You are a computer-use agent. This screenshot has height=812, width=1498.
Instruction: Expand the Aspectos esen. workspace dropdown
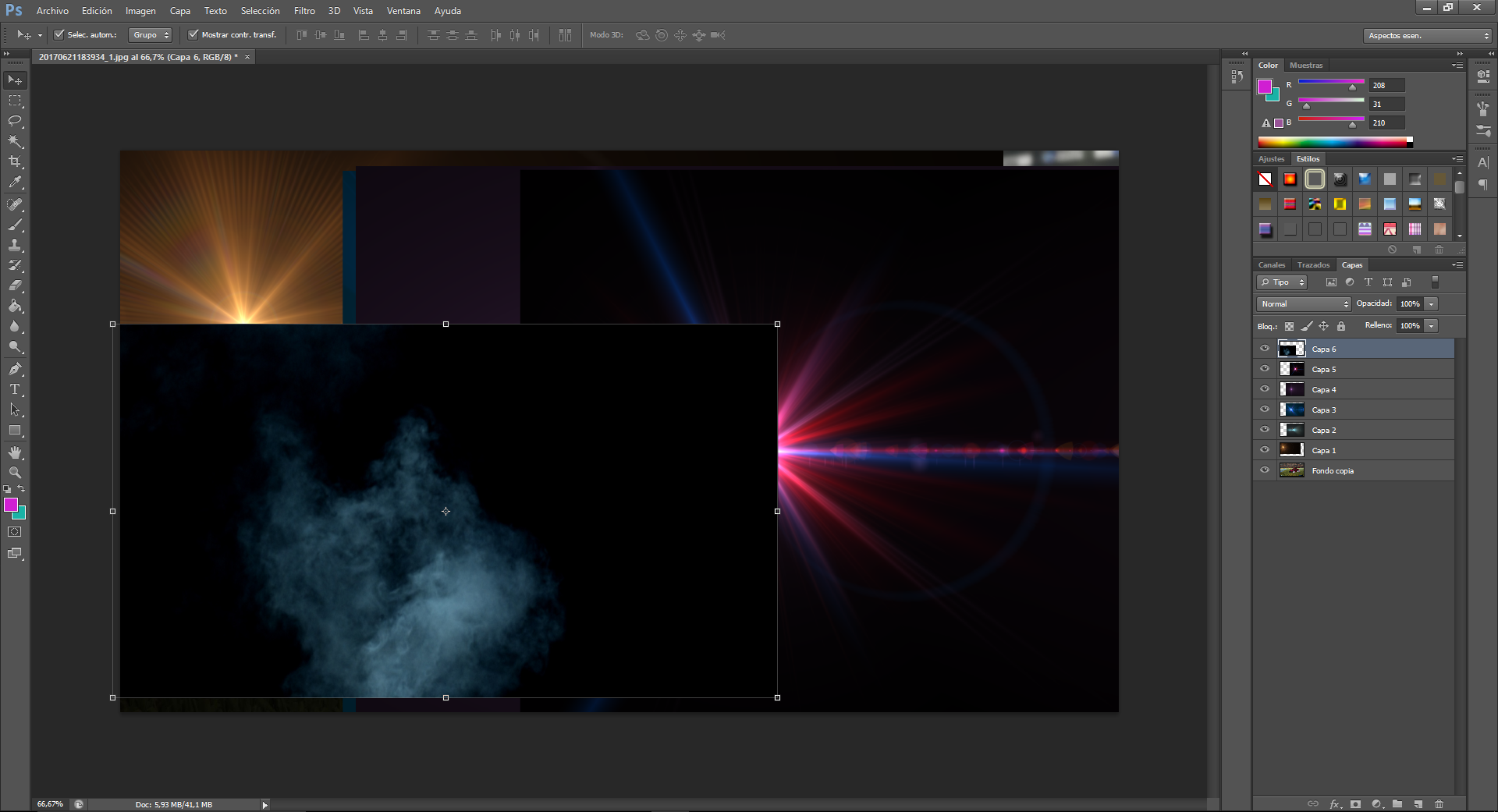point(1428,35)
